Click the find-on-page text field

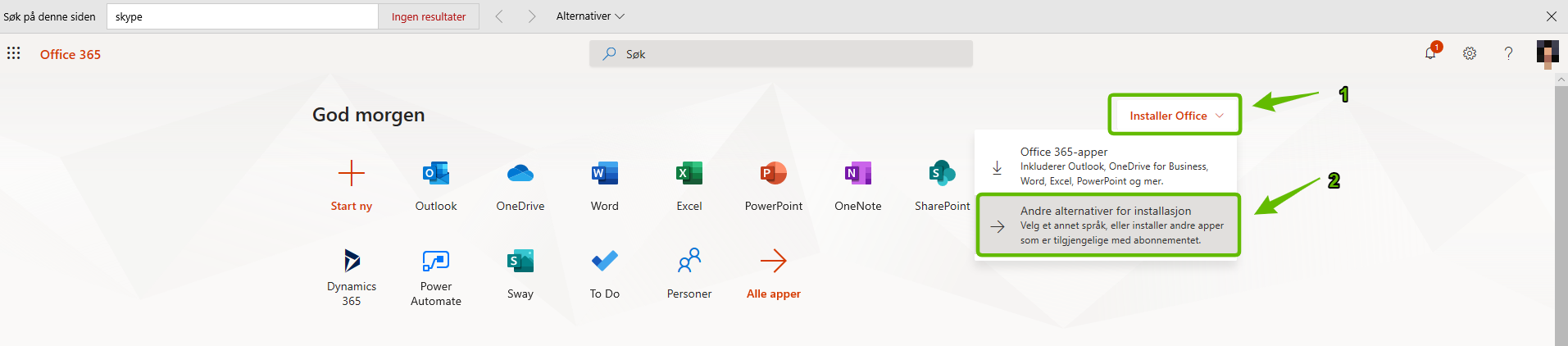pos(243,16)
